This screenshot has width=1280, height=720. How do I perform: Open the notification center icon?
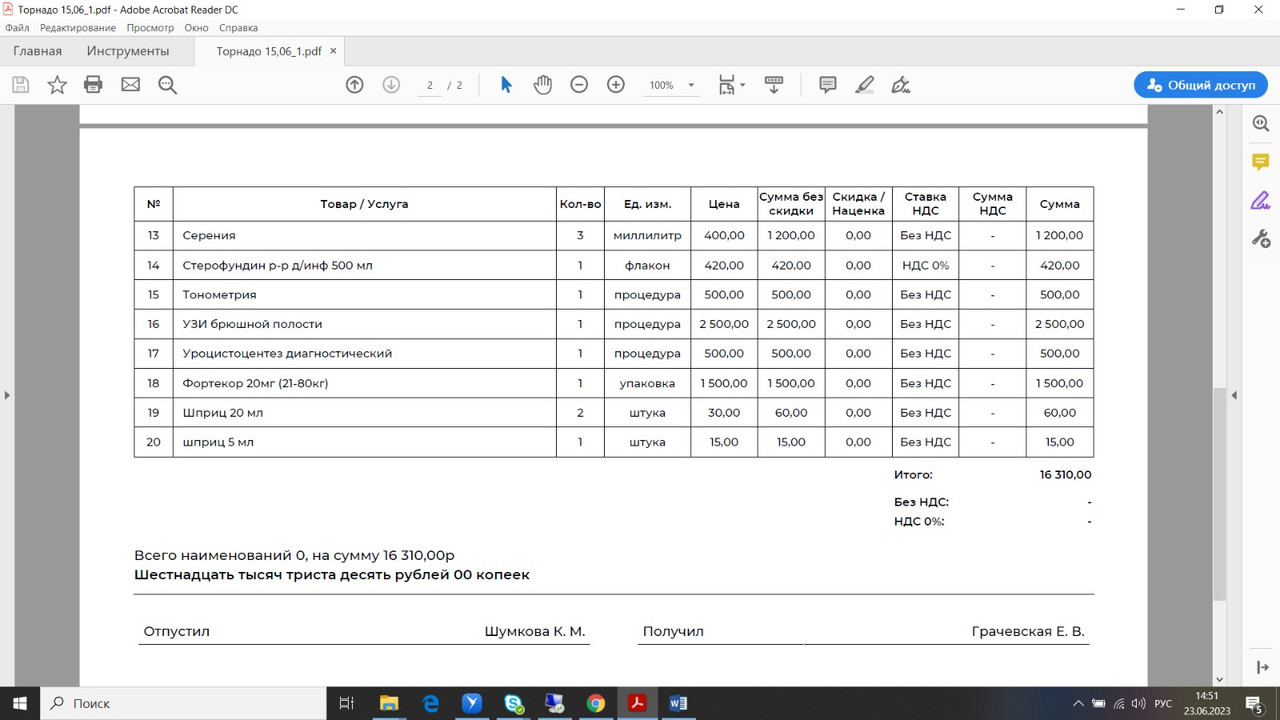[1253, 703]
